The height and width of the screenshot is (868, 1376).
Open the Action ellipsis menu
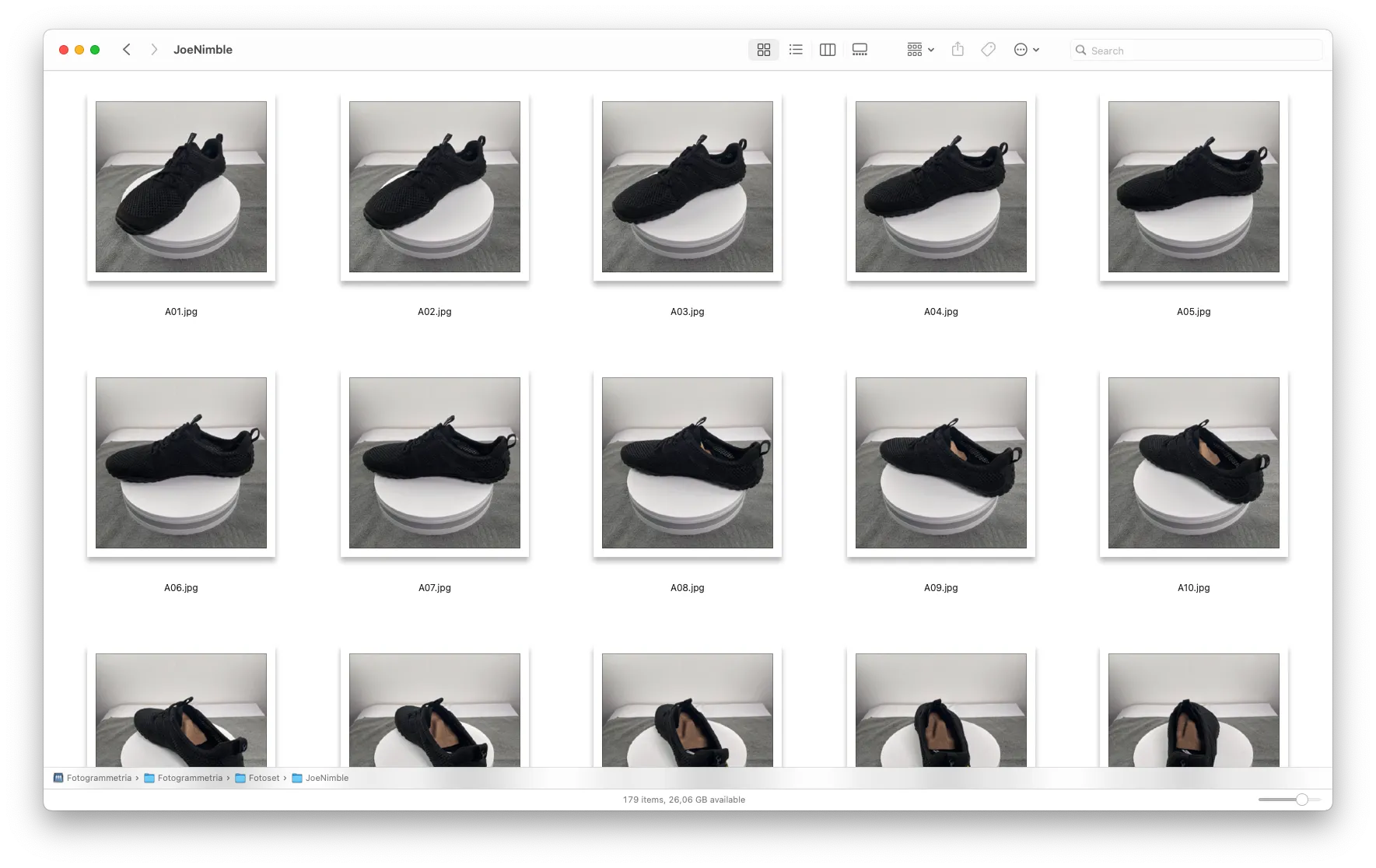tap(1026, 50)
